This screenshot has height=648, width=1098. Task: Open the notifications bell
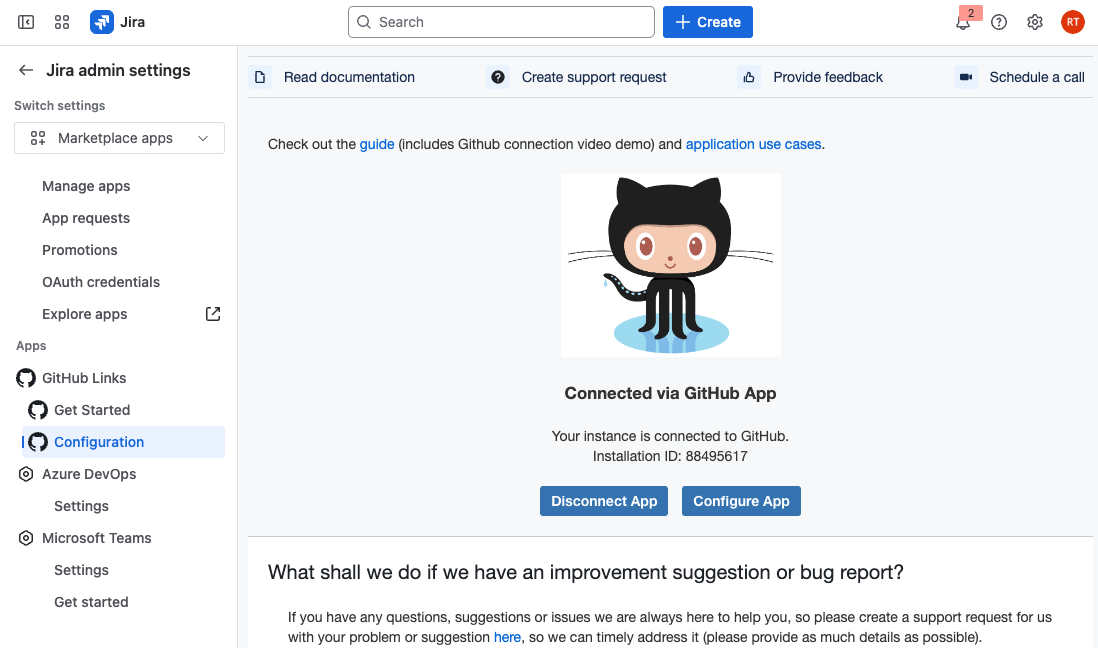point(963,23)
